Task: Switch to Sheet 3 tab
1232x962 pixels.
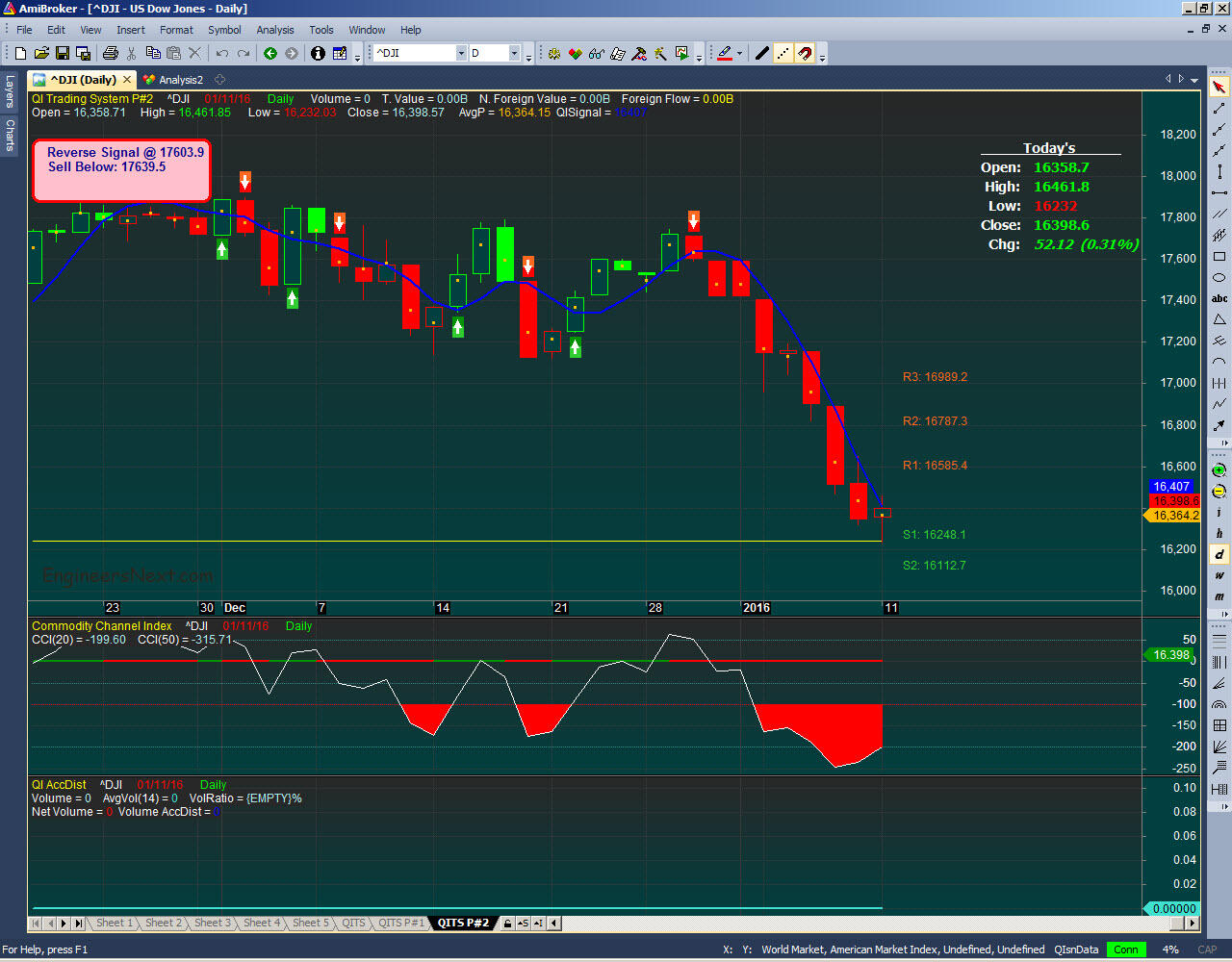Action: (213, 924)
